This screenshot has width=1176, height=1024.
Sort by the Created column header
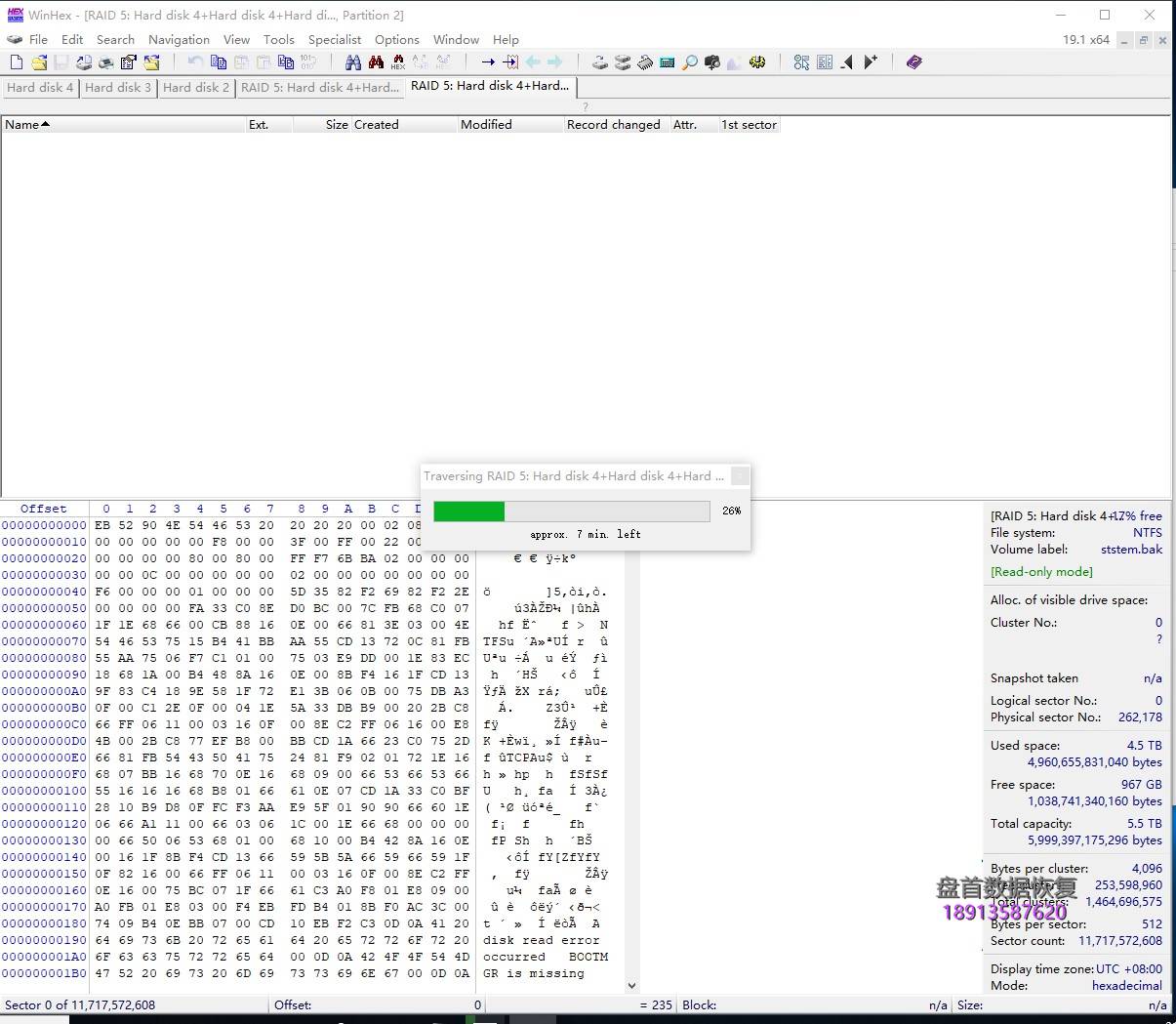pos(404,125)
